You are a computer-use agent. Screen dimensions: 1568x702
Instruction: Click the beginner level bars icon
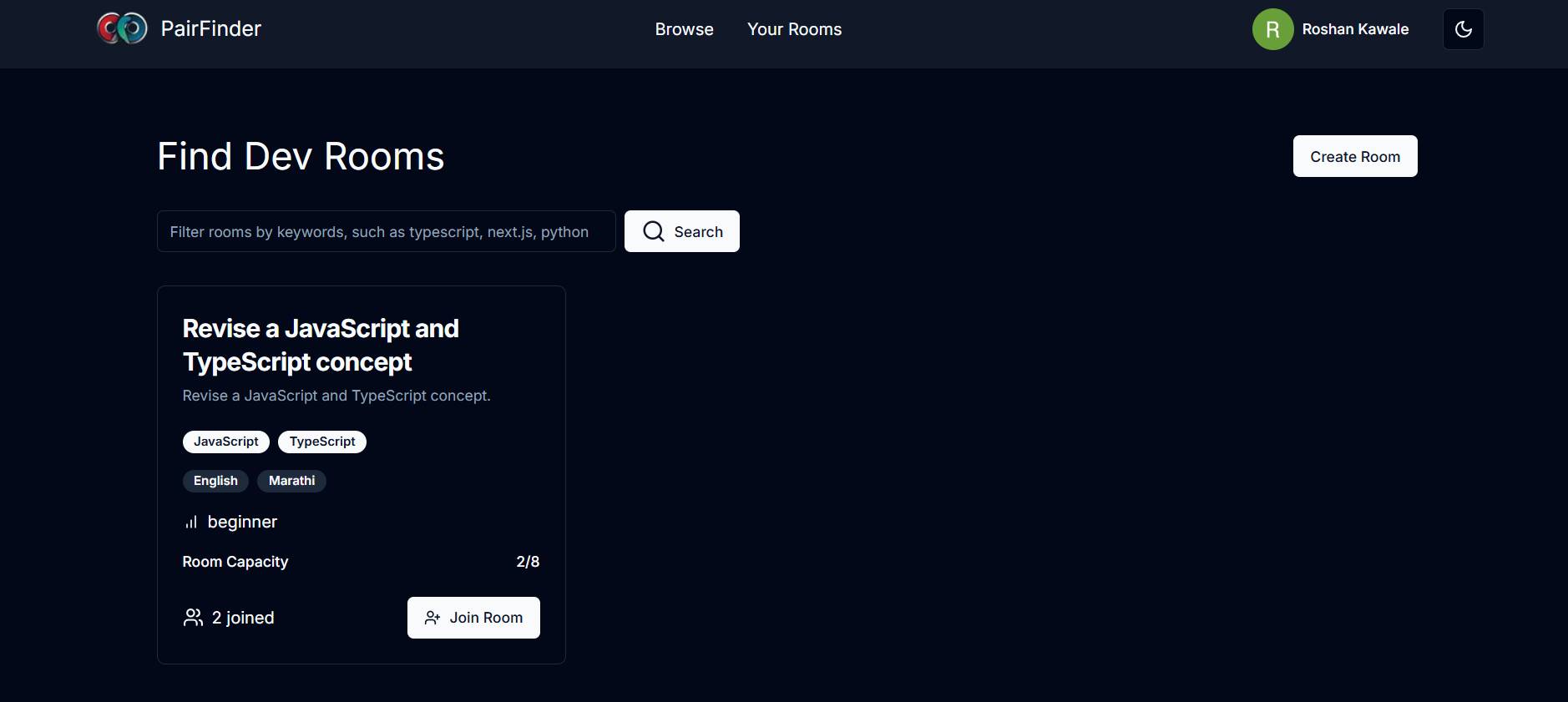191,523
